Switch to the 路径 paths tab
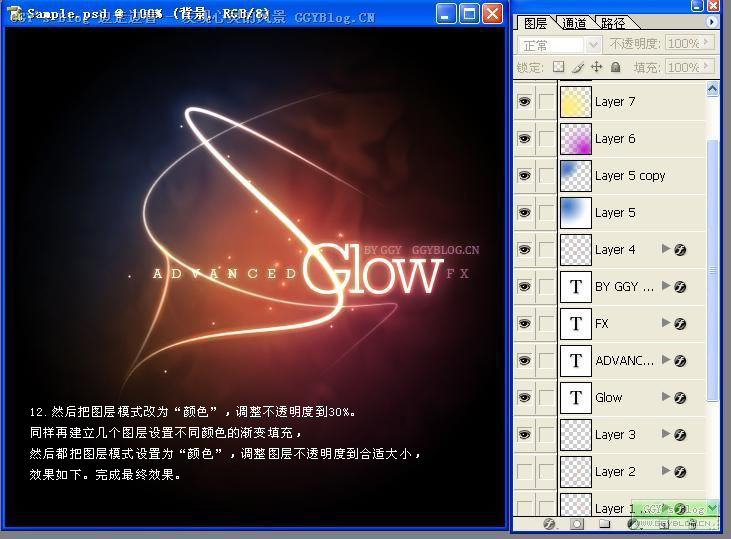The width and height of the screenshot is (731, 539). (613, 23)
